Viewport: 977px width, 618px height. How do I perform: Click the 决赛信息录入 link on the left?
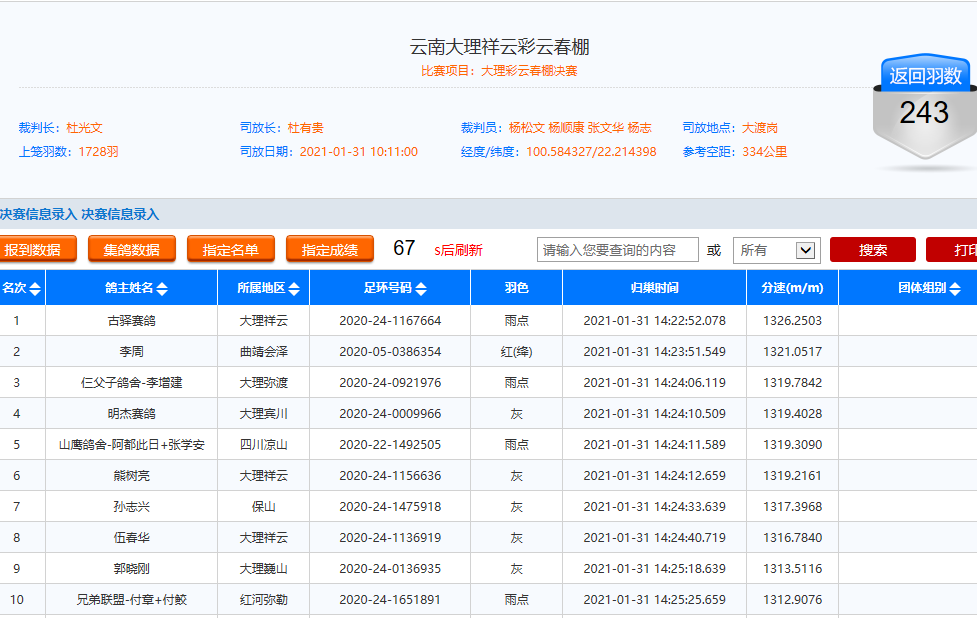click(x=39, y=214)
